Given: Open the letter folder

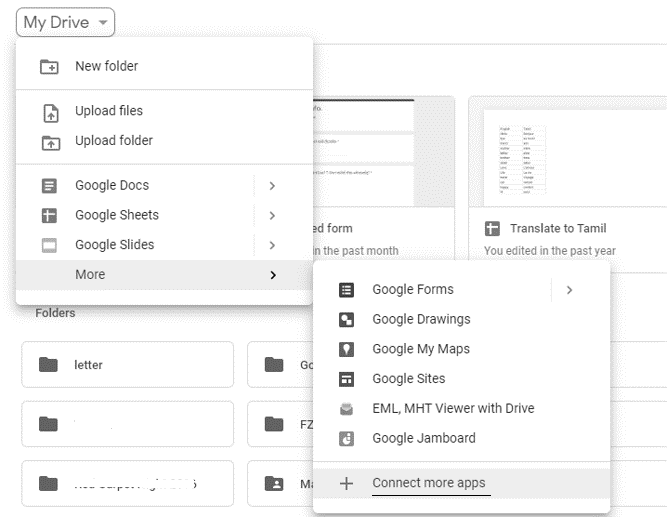Looking at the screenshot, I should (x=128, y=365).
